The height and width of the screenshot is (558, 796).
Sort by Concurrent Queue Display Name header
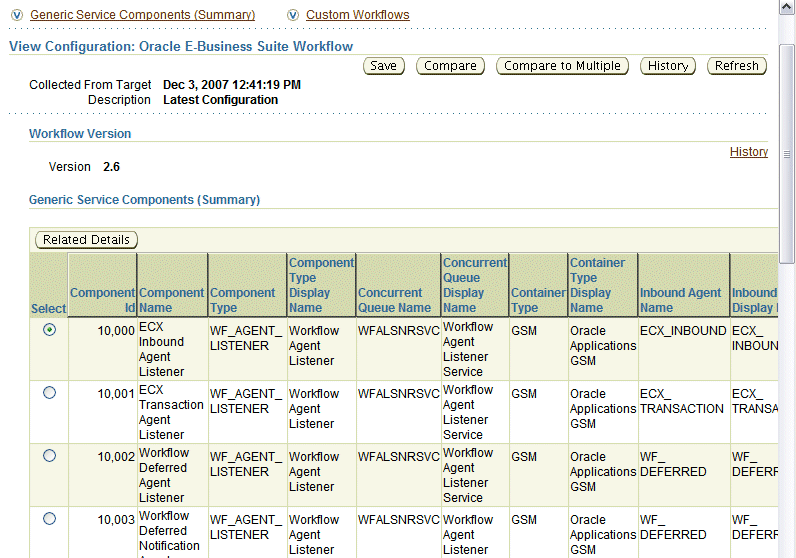(x=475, y=285)
